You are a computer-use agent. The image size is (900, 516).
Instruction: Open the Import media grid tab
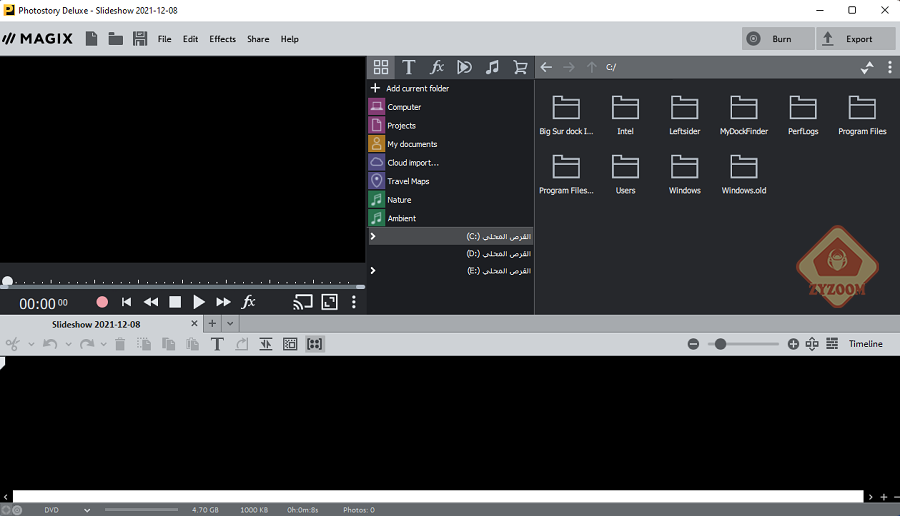click(x=381, y=67)
